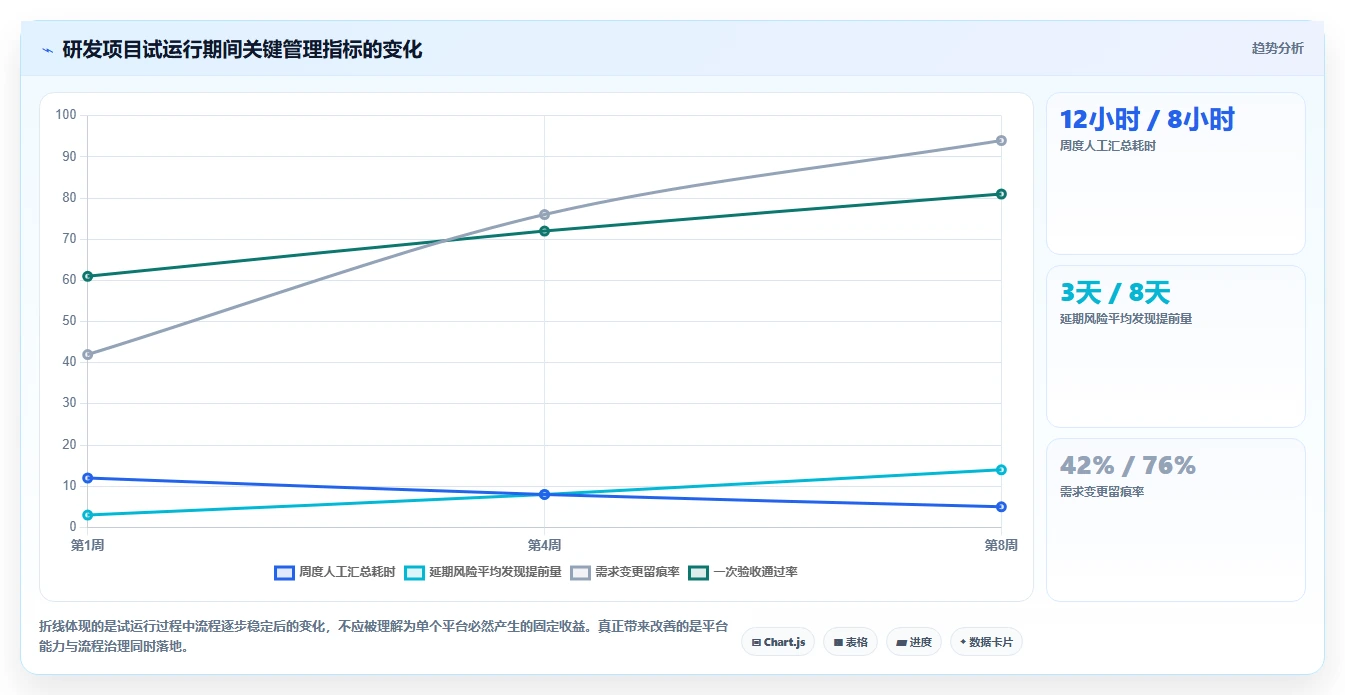Screen dimensions: 1345x695
Task: Click the gray data point at 第1周 (42)
Action: 88,354
